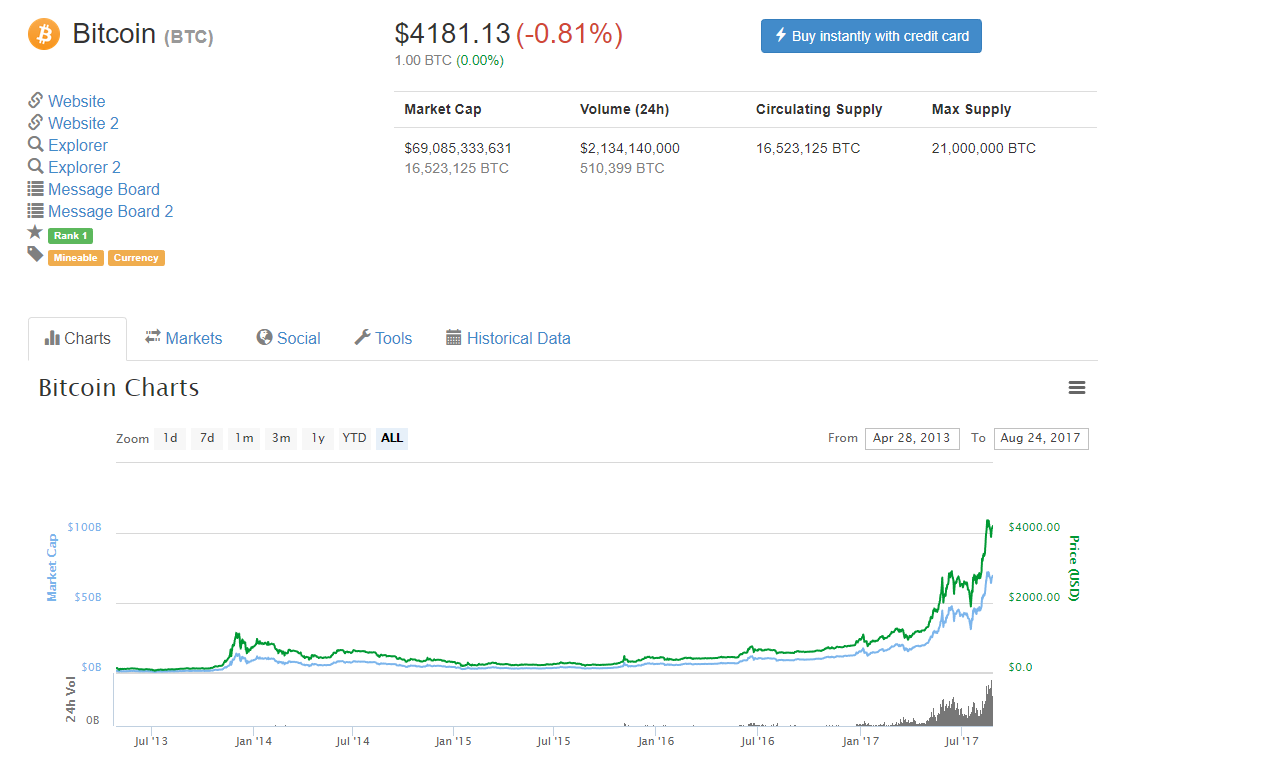The image size is (1261, 766).
Task: Click the list icon beside Message Board
Action: [35, 189]
